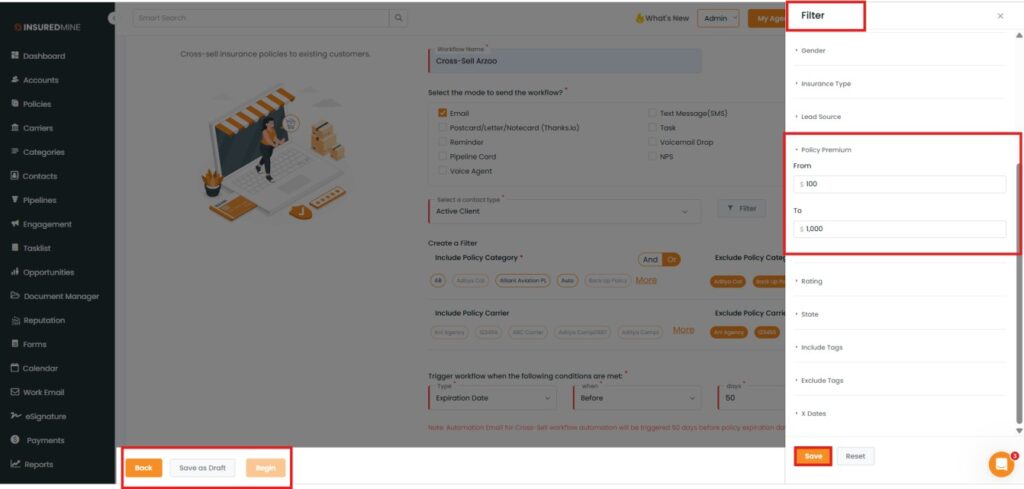Open Document Manager menu item
Viewport: 1024px width, 489px height.
click(x=60, y=296)
